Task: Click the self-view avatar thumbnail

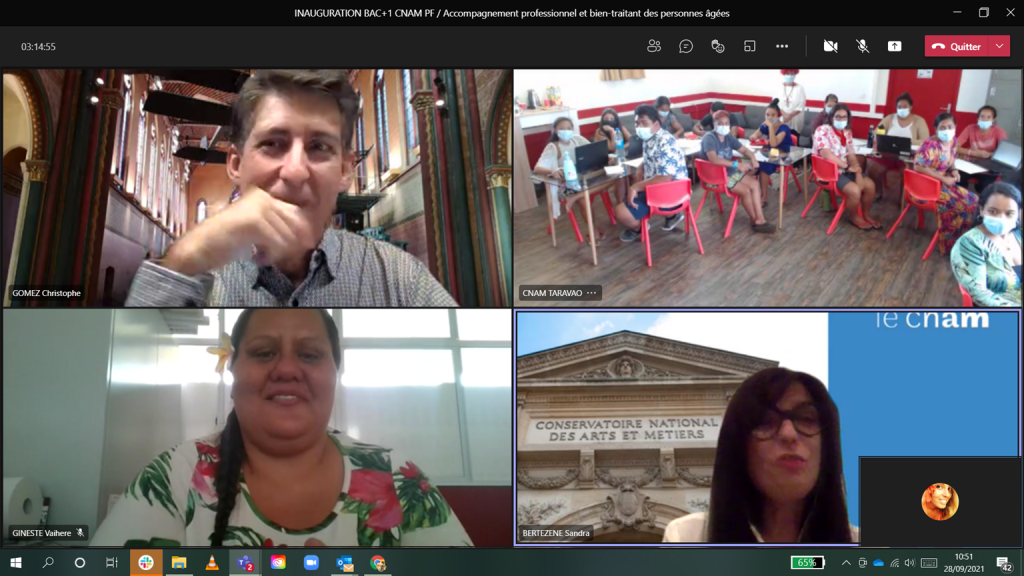Action: 940,501
